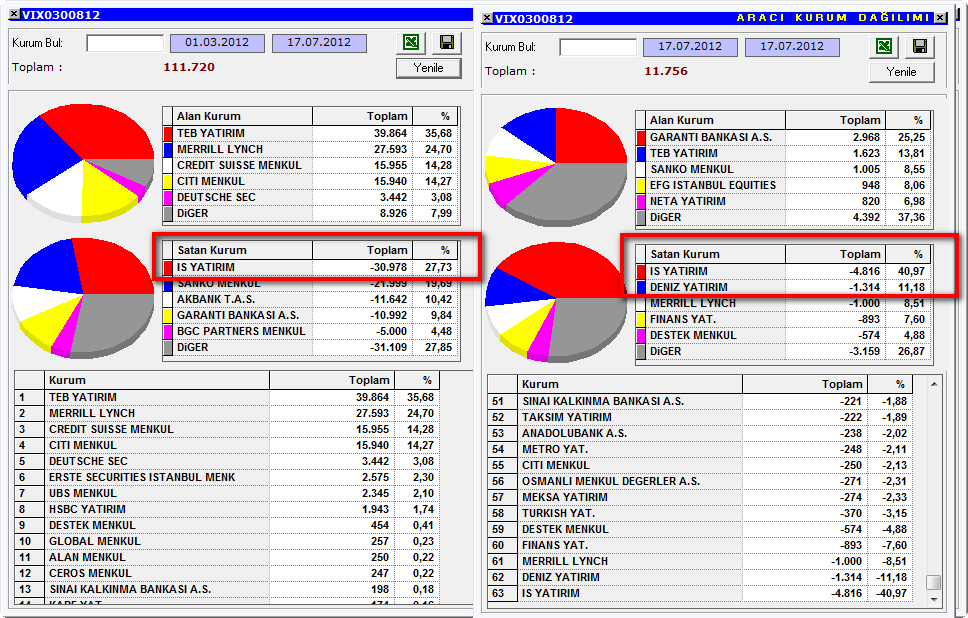Click Alan pie chart in left window
The image size is (968, 618).
click(83, 162)
